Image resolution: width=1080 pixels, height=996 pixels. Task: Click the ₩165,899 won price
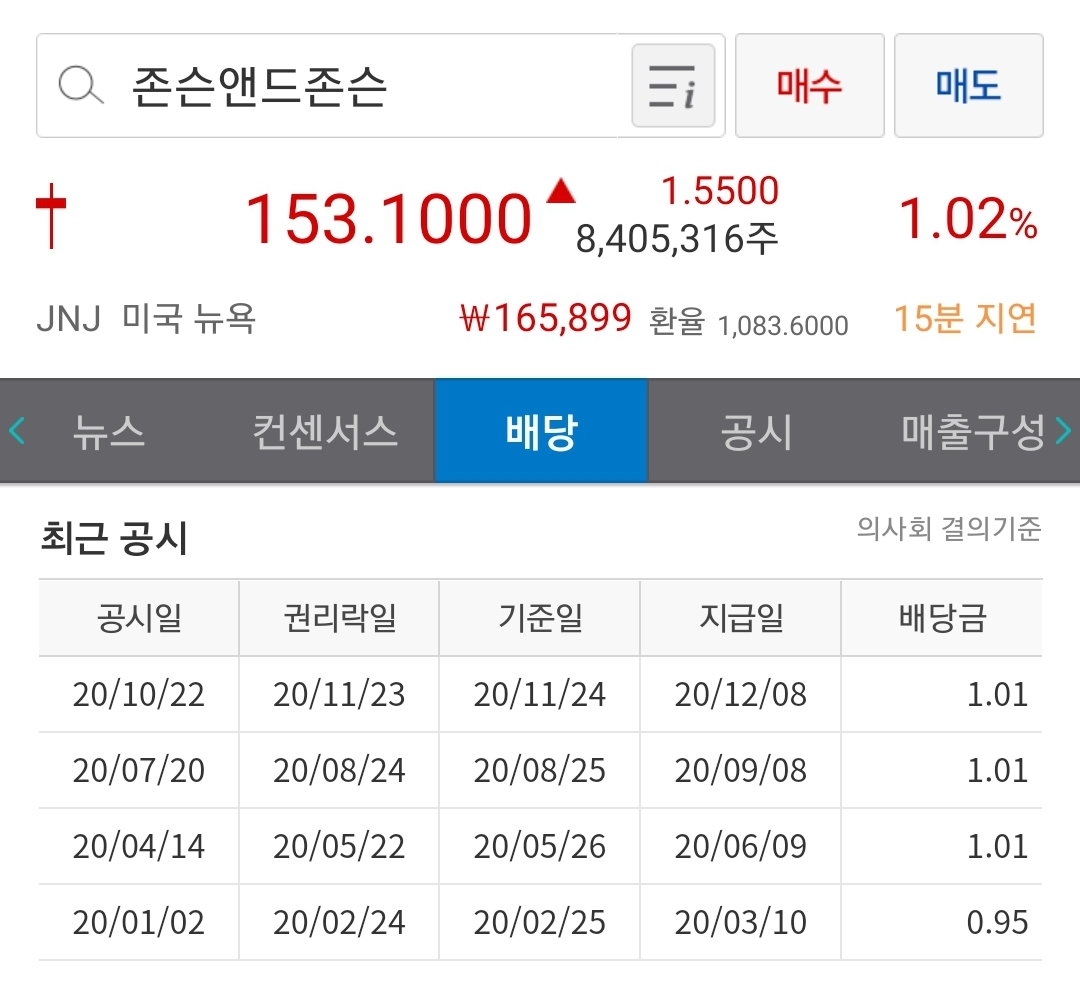point(546,318)
